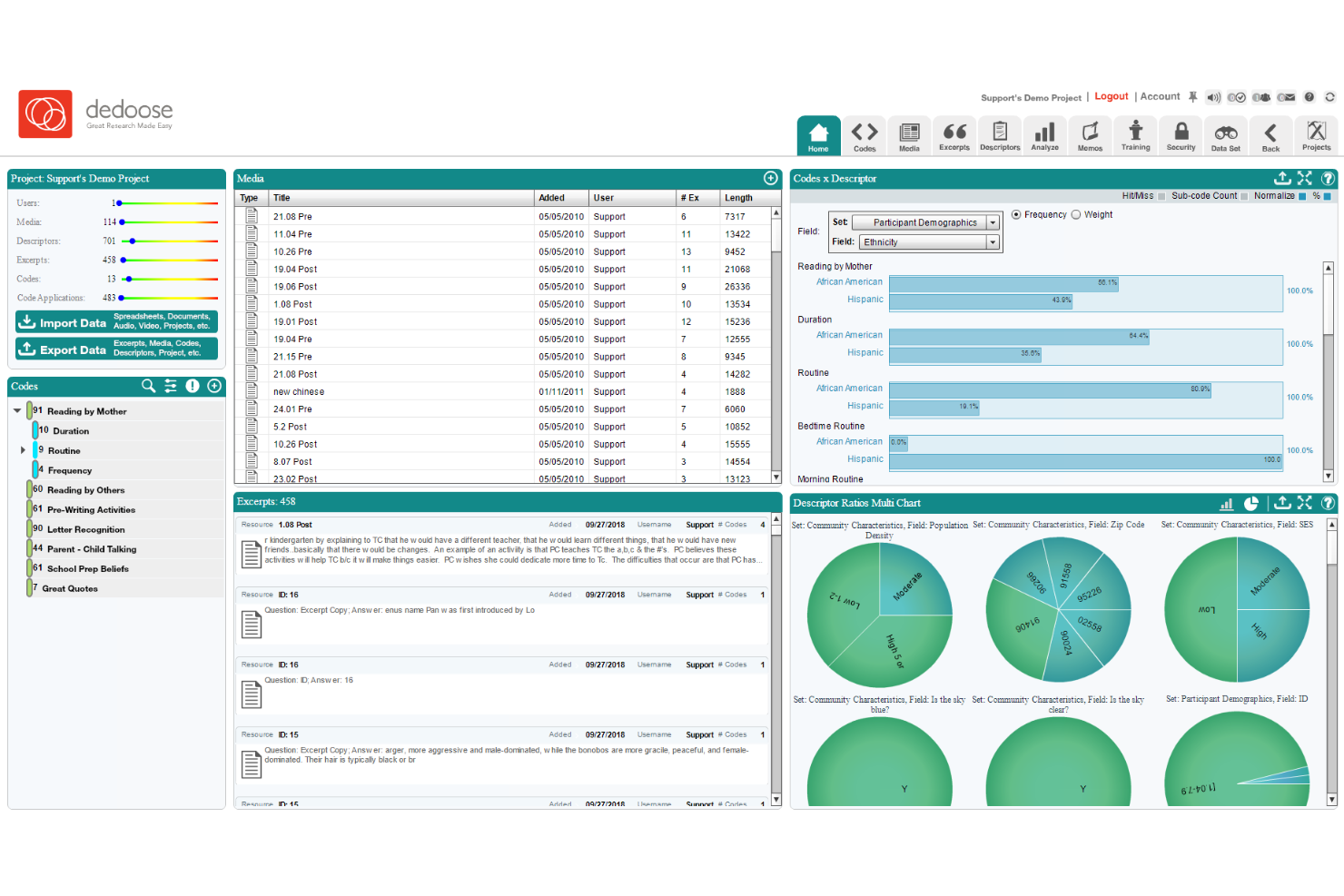Sort media by the Added column header
1344x896 pixels.
tap(562, 198)
